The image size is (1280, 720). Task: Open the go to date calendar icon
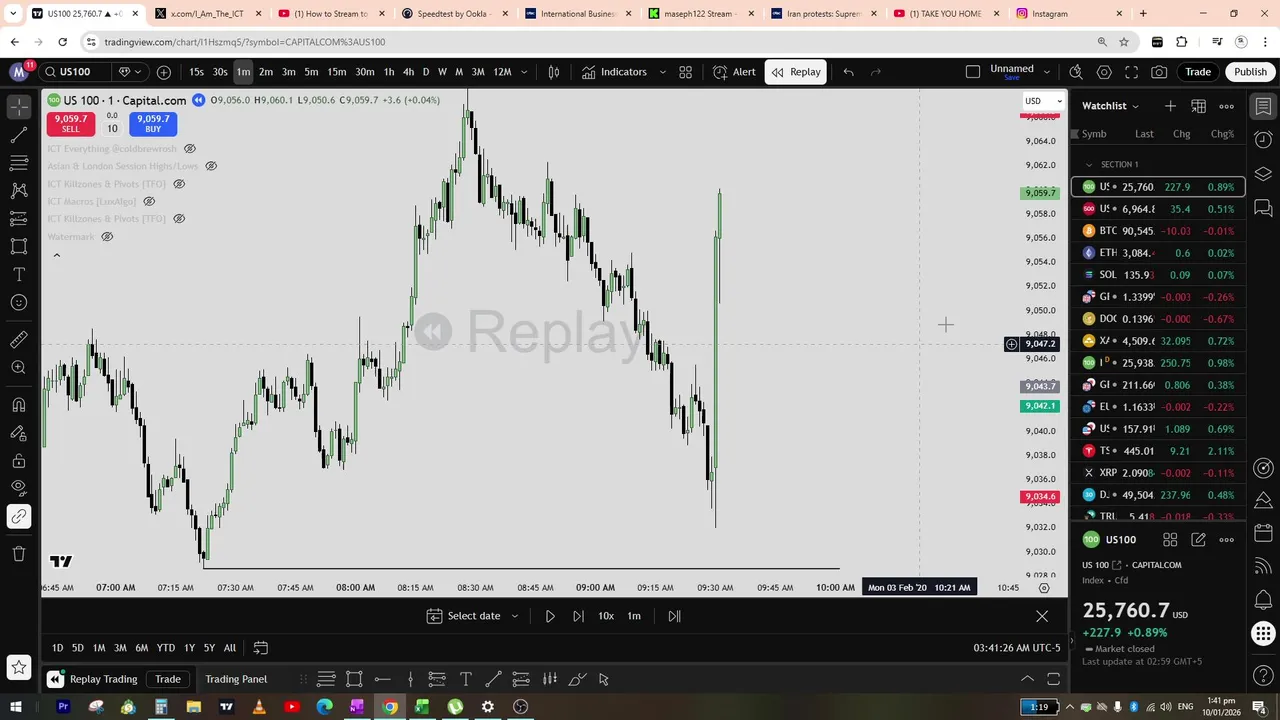pos(261,648)
